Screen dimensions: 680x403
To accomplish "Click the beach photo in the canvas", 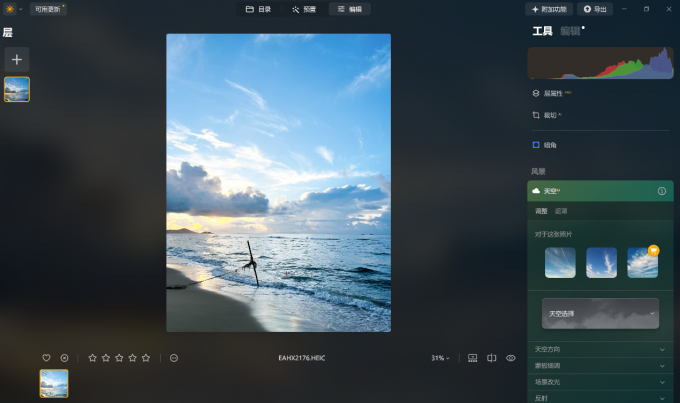I will 278,183.
